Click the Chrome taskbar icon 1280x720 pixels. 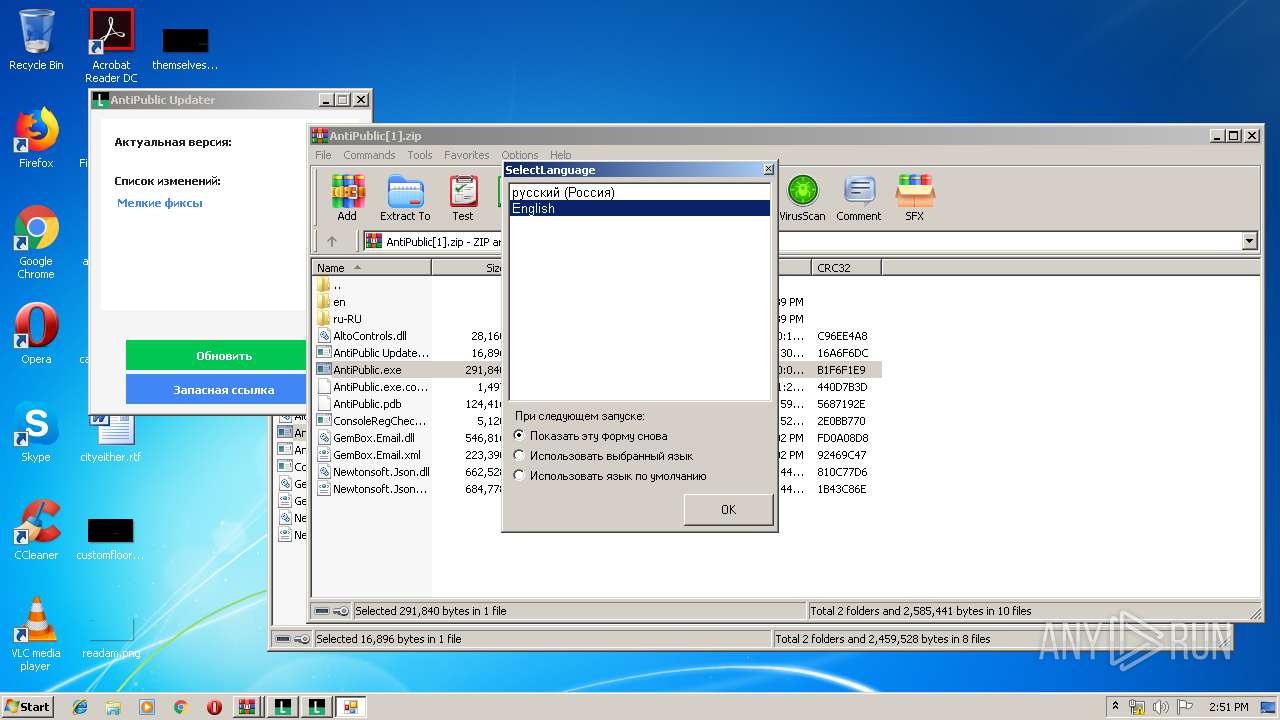180,707
